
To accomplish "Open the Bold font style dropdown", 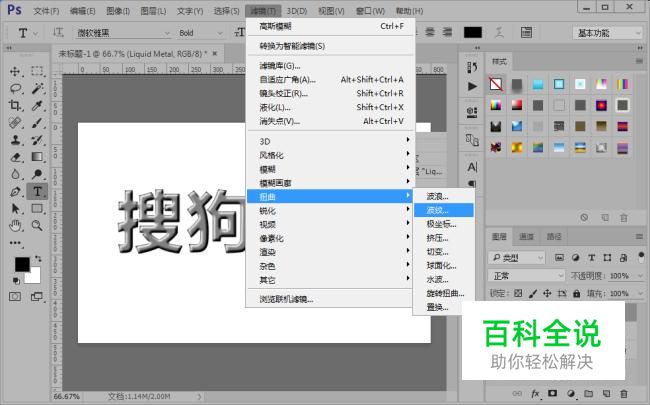I will 201,33.
